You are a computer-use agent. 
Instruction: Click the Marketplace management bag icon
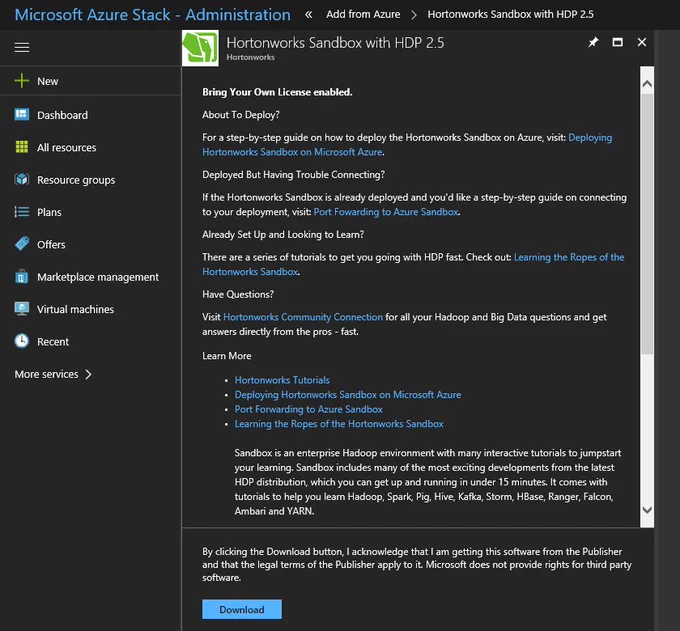[x=22, y=276]
